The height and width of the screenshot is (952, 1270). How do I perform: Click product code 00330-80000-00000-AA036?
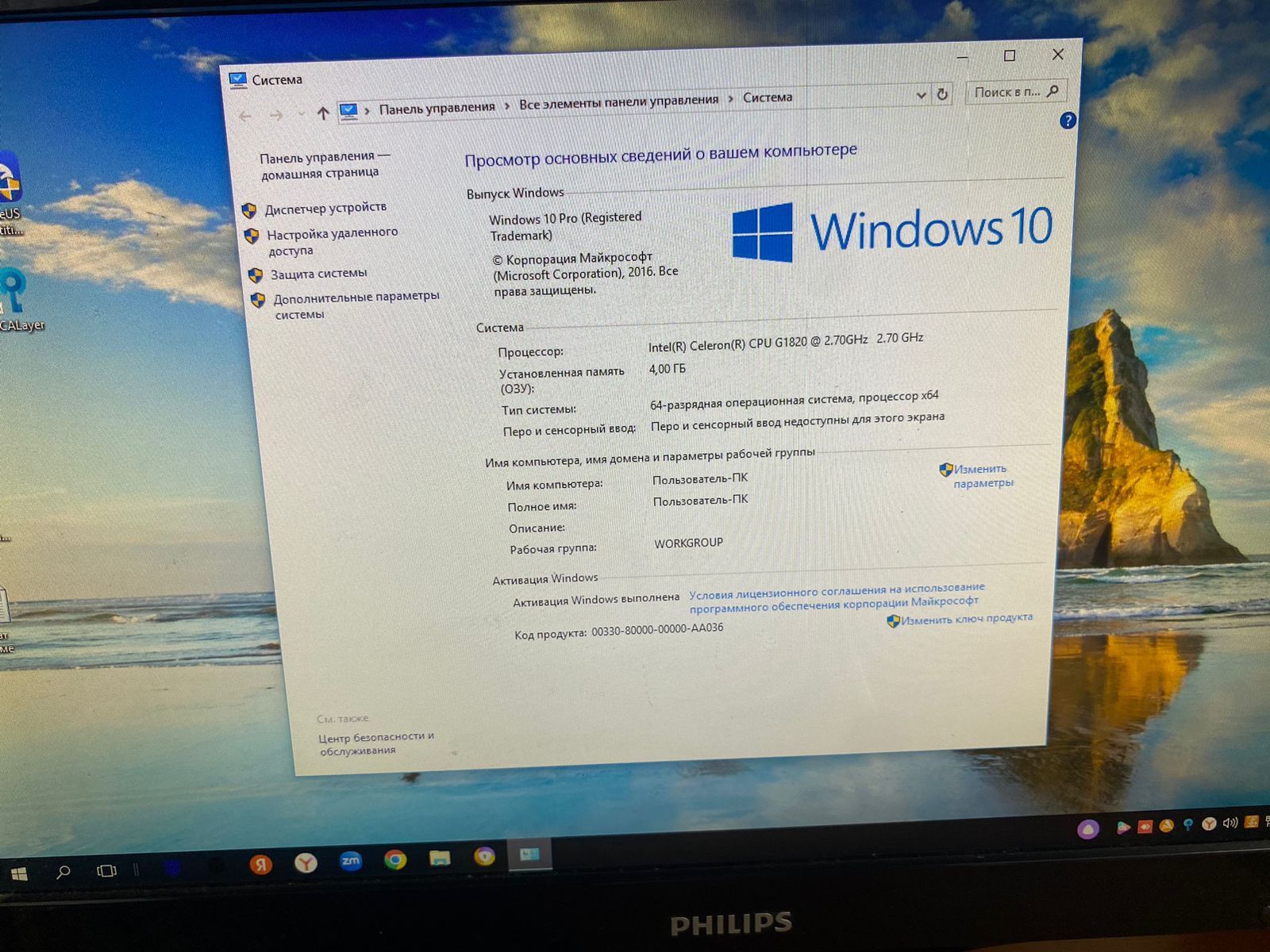point(657,630)
